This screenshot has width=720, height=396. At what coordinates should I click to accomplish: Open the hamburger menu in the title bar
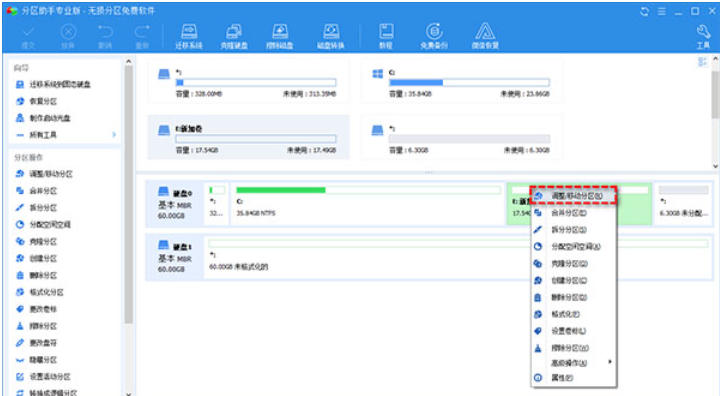click(661, 11)
